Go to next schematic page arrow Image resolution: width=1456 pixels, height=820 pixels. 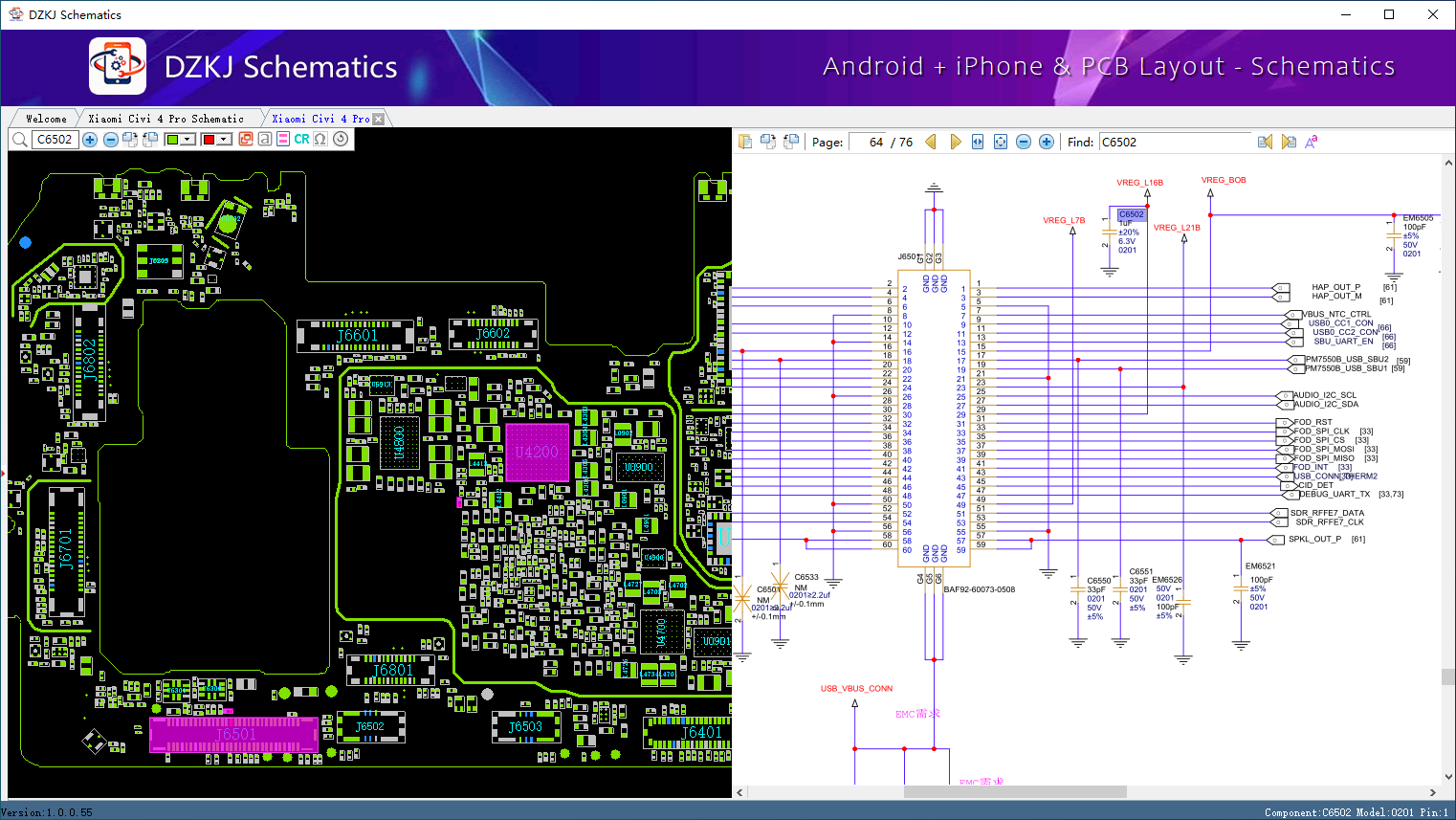(x=955, y=142)
